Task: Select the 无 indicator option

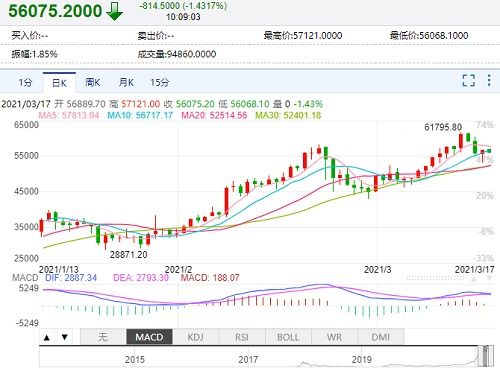Action: (x=103, y=337)
